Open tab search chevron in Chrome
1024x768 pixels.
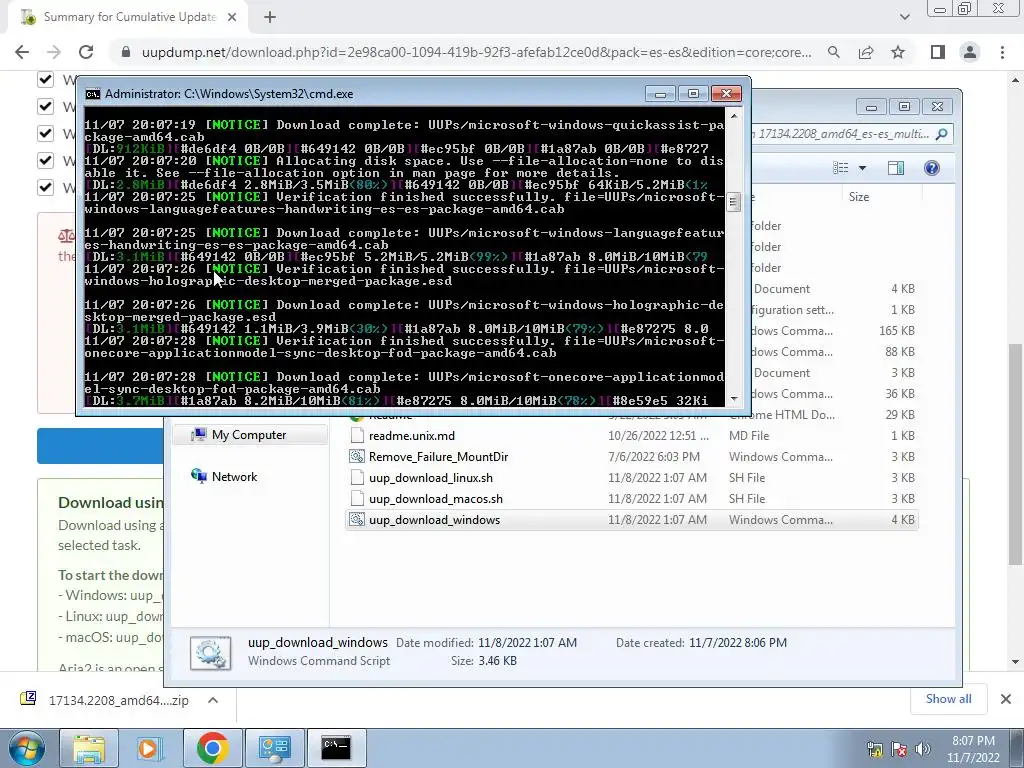click(904, 17)
